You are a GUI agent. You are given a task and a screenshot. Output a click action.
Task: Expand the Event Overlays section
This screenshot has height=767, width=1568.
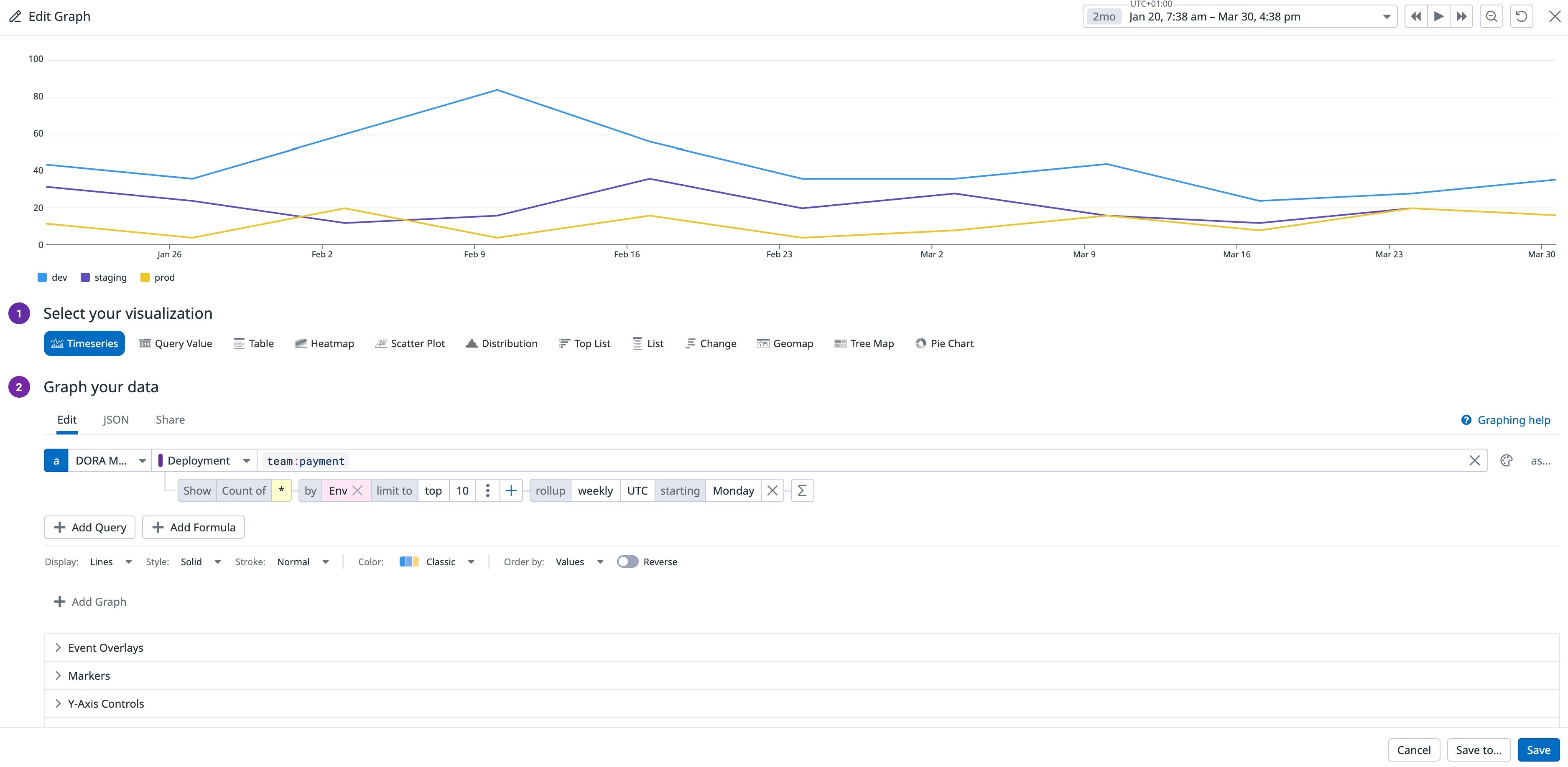click(x=105, y=647)
